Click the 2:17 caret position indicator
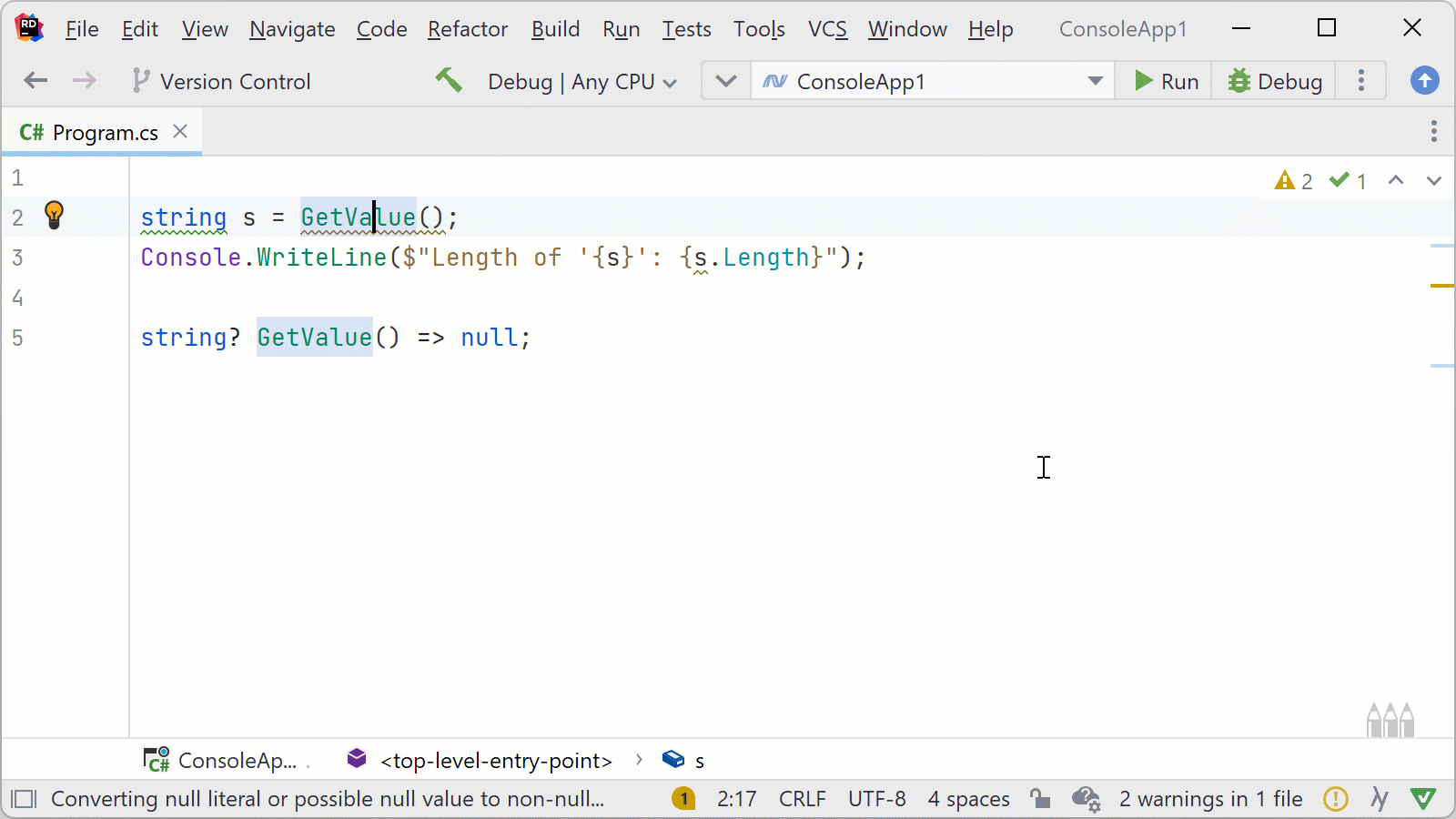The width and height of the screenshot is (1456, 819). pyautogui.click(x=737, y=799)
